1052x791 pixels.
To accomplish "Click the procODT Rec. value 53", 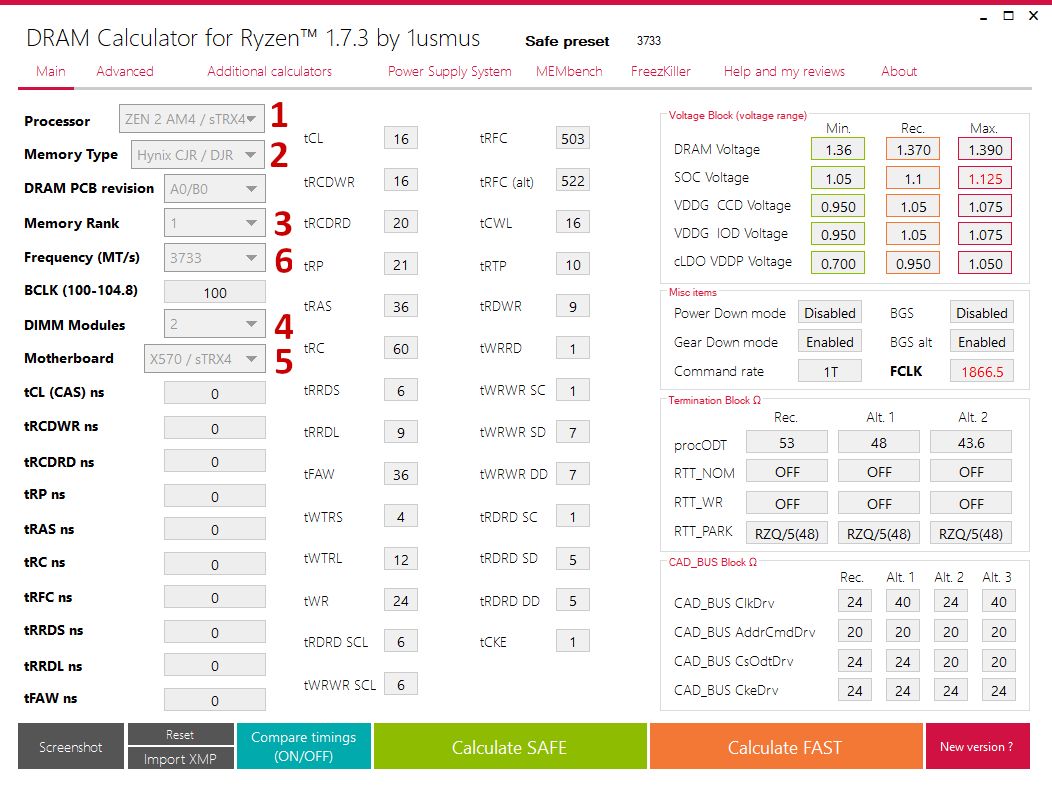I will tap(786, 443).
